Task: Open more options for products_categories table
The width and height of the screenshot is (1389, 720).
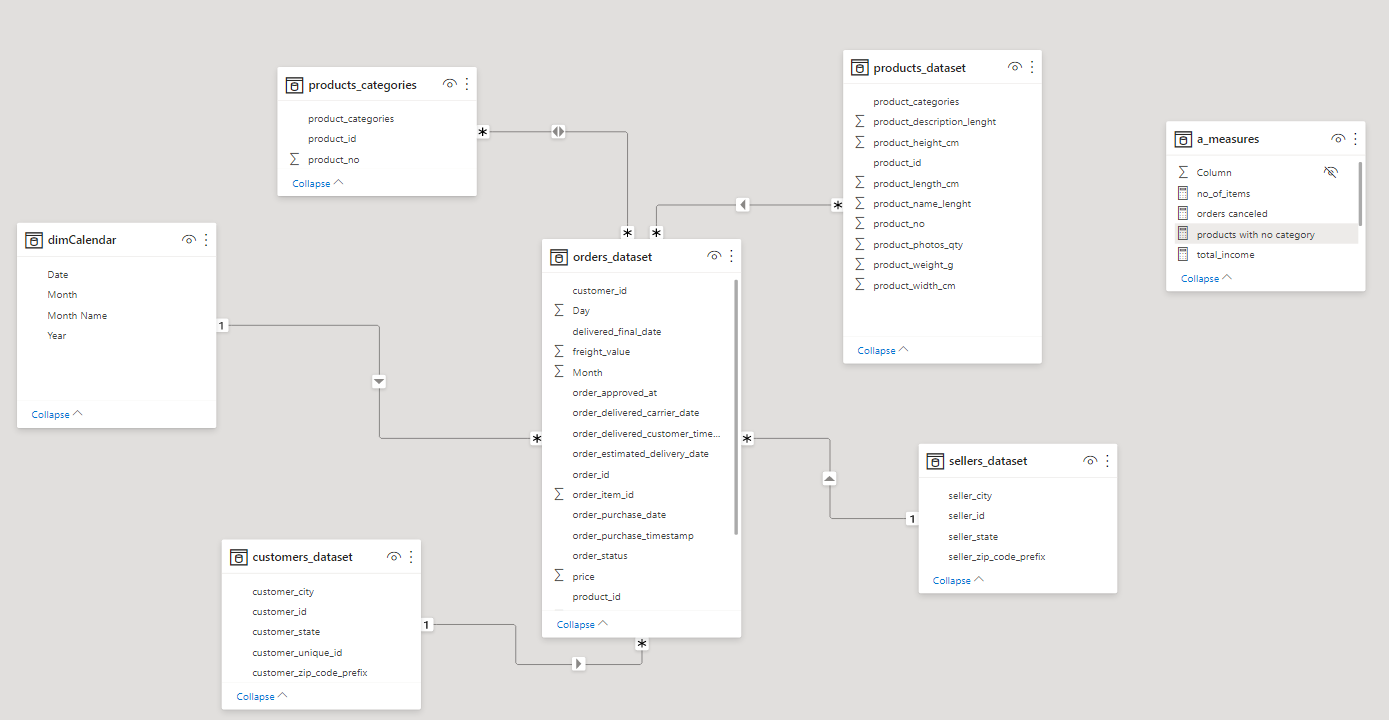Action: [x=466, y=85]
